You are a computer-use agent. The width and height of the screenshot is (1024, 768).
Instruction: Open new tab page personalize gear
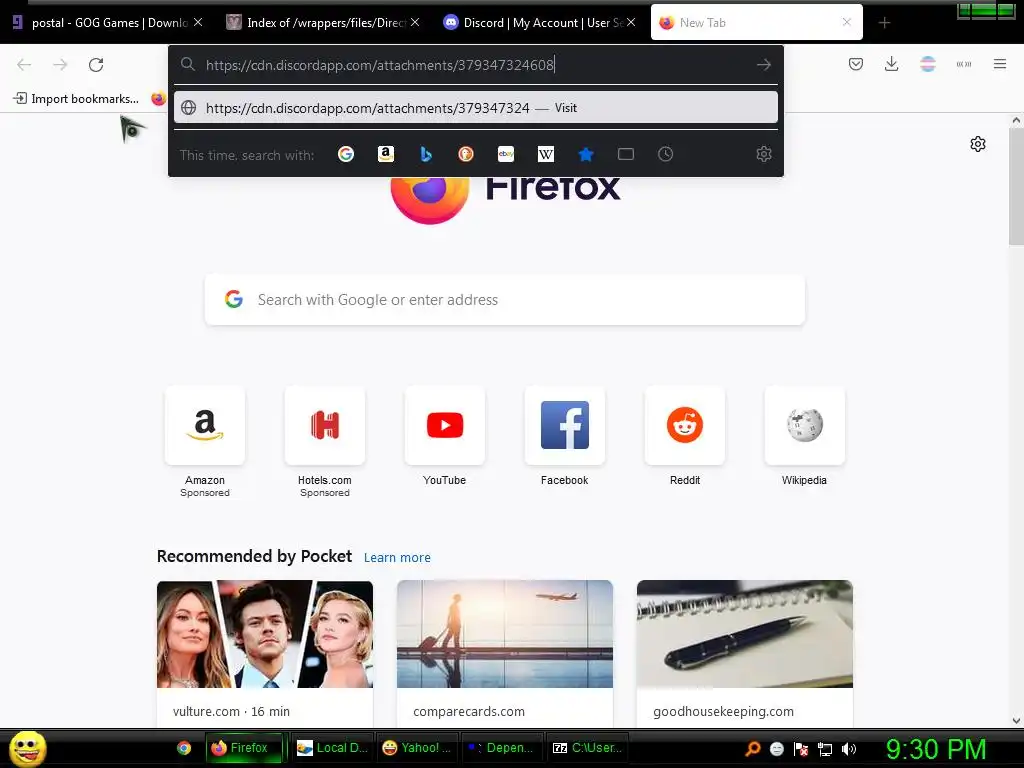[978, 144]
